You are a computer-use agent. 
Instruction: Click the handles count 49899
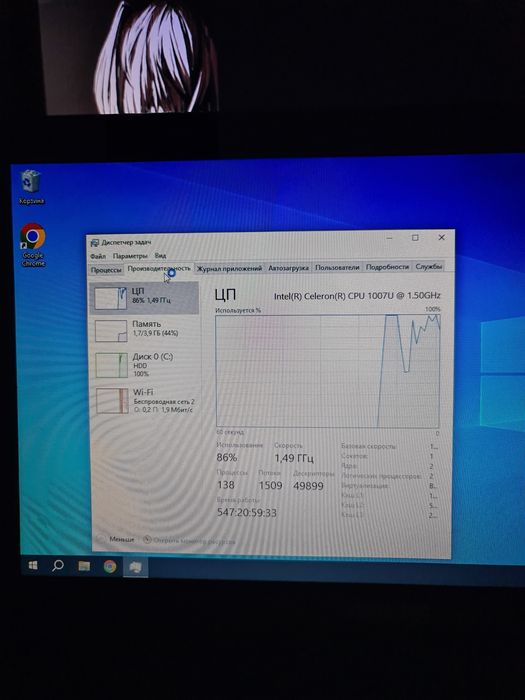(x=308, y=486)
